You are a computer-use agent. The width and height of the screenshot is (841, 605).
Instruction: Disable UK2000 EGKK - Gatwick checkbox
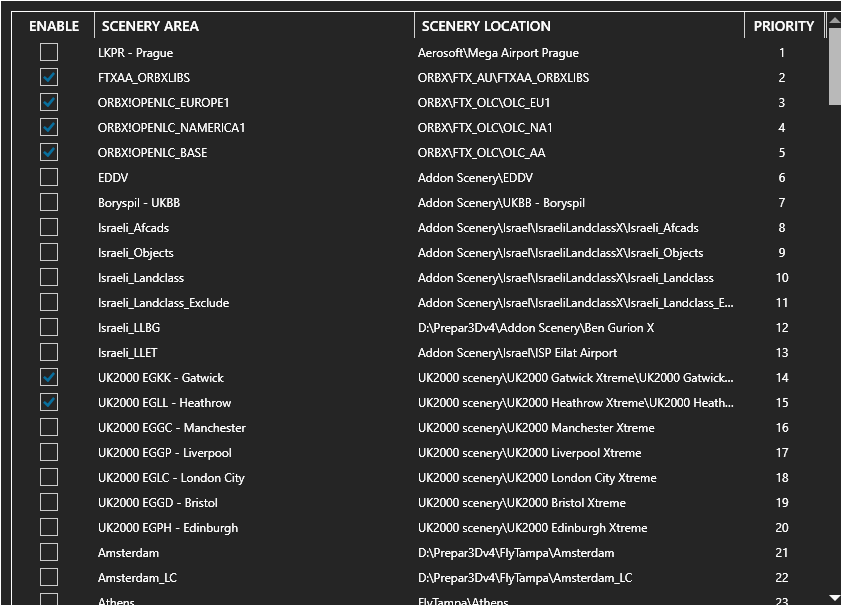(49, 378)
